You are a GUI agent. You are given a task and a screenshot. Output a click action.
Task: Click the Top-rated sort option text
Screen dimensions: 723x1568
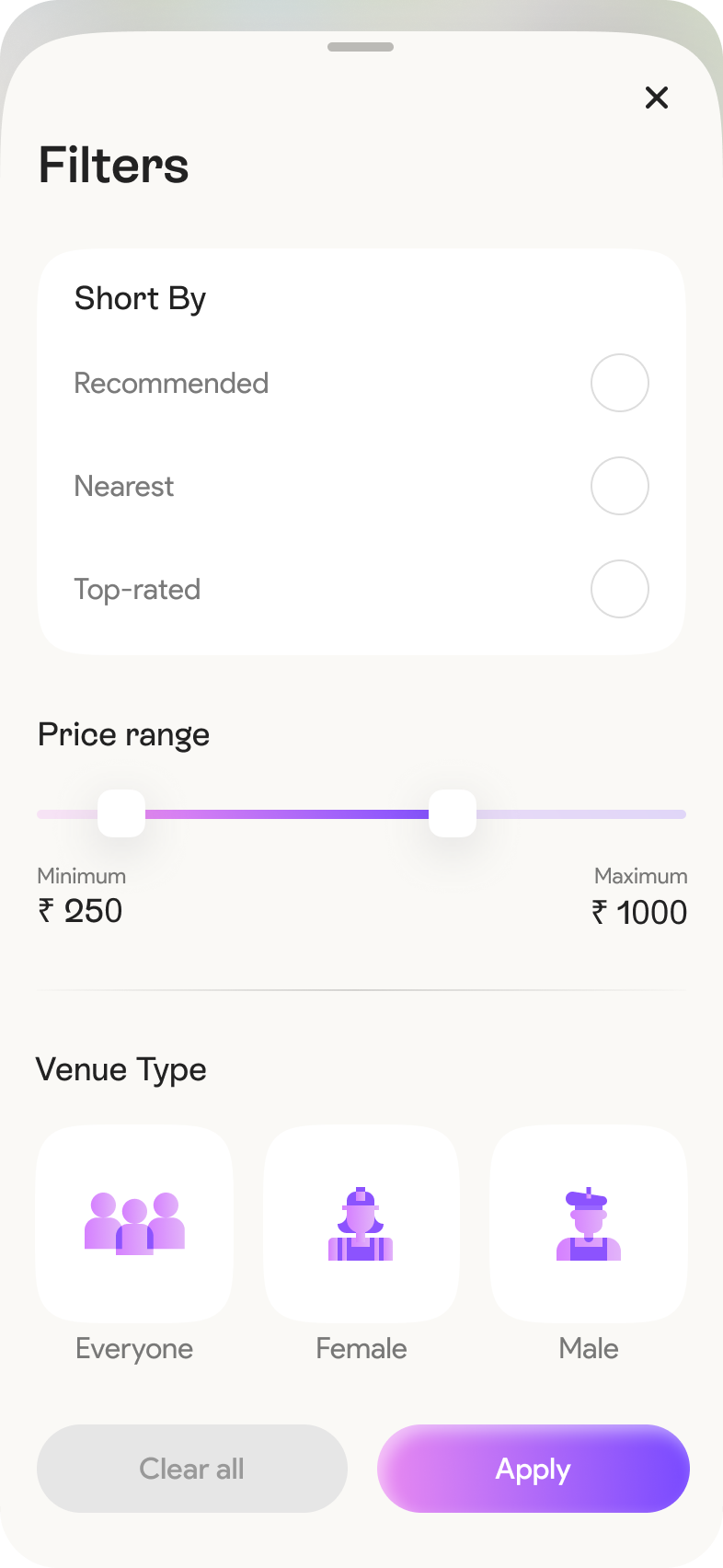(x=137, y=589)
